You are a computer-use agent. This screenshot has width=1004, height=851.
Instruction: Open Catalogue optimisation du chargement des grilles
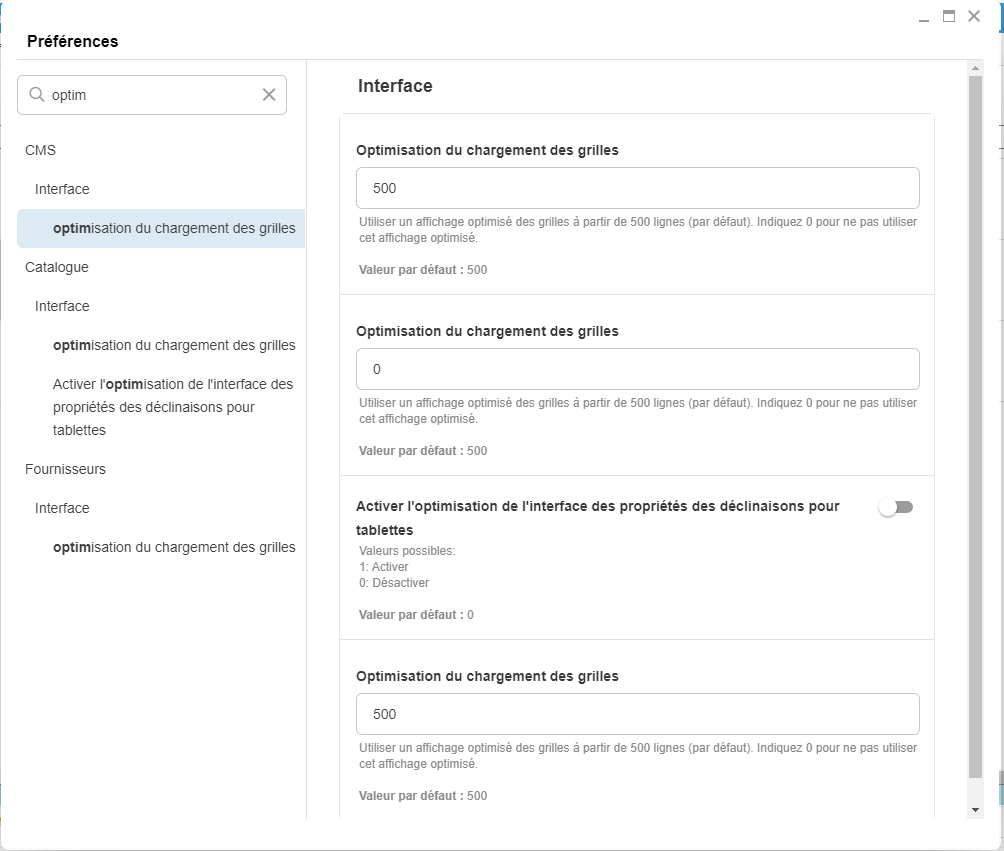click(174, 345)
